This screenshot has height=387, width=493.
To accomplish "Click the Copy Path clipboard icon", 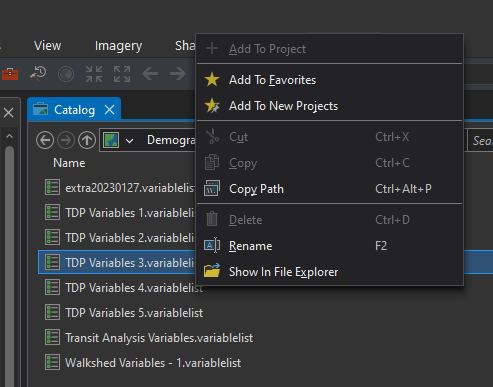I will (x=212, y=189).
